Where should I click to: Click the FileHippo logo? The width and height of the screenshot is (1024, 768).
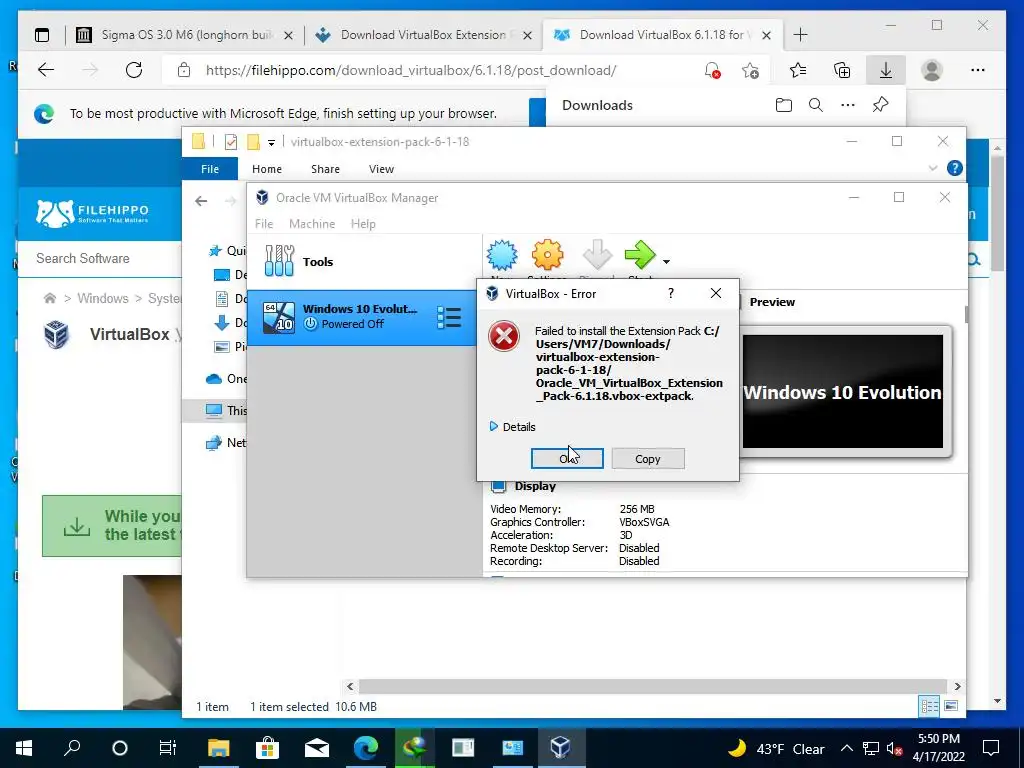pos(93,213)
